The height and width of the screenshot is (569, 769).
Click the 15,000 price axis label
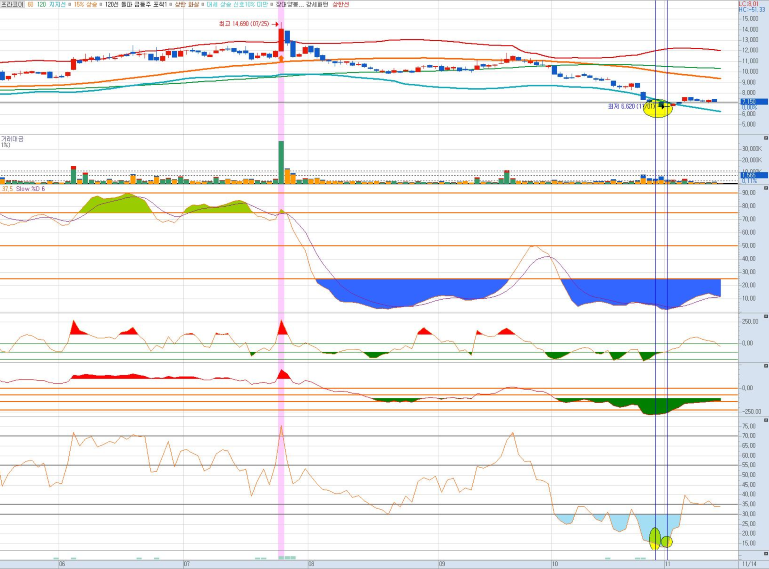click(750, 19)
